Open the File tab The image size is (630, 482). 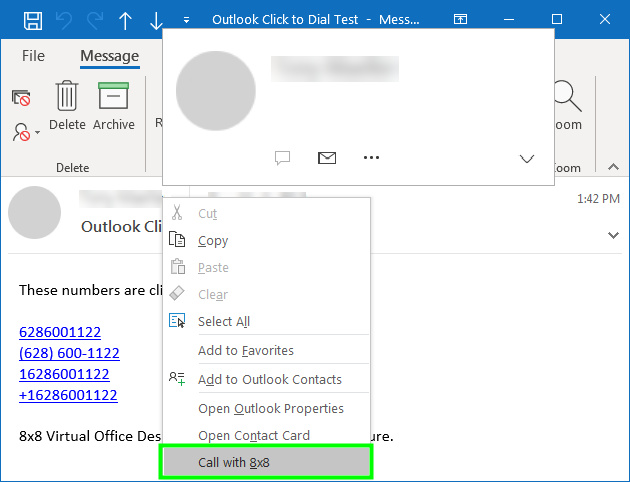[33, 56]
